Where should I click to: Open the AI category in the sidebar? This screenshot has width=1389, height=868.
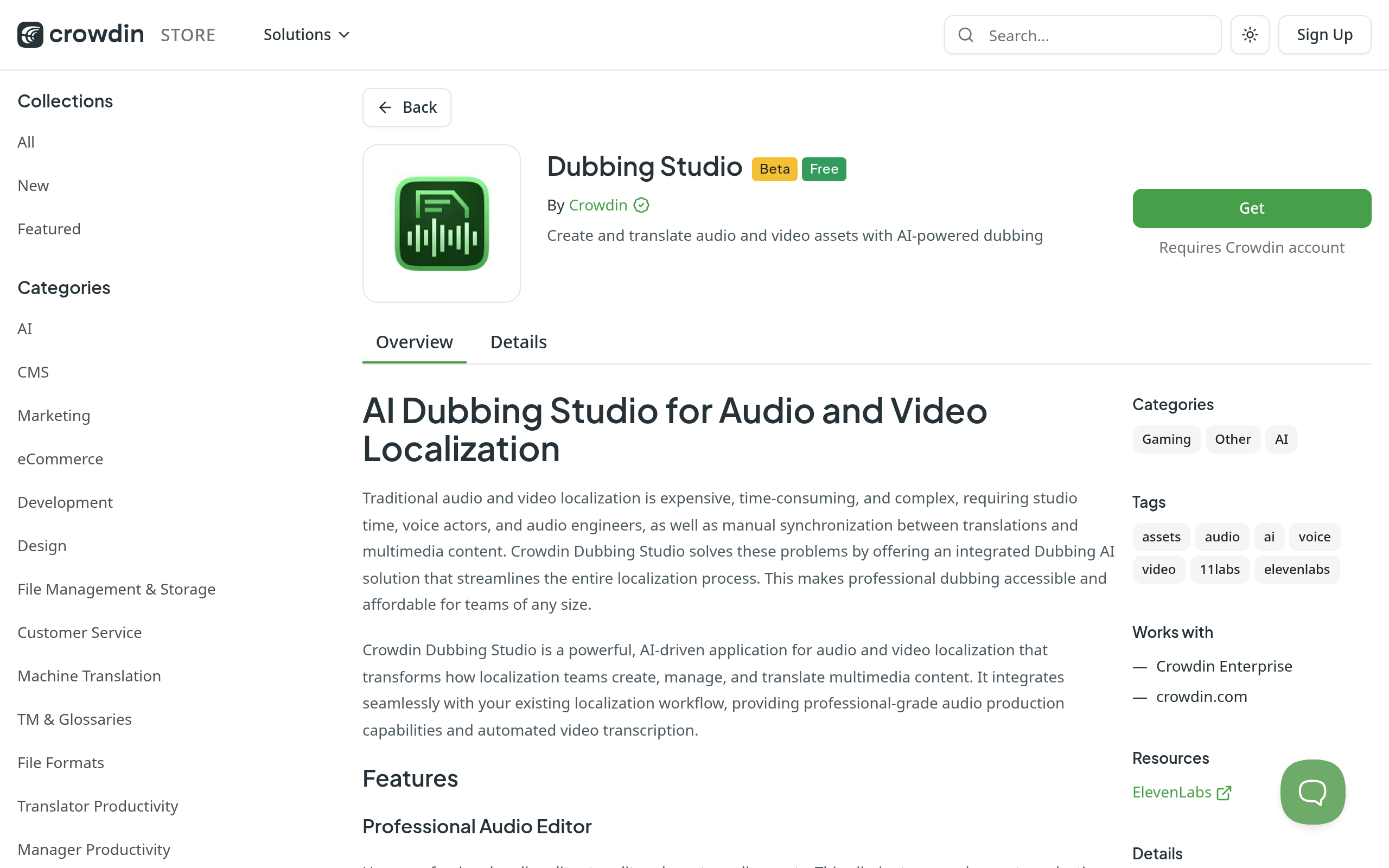24,329
